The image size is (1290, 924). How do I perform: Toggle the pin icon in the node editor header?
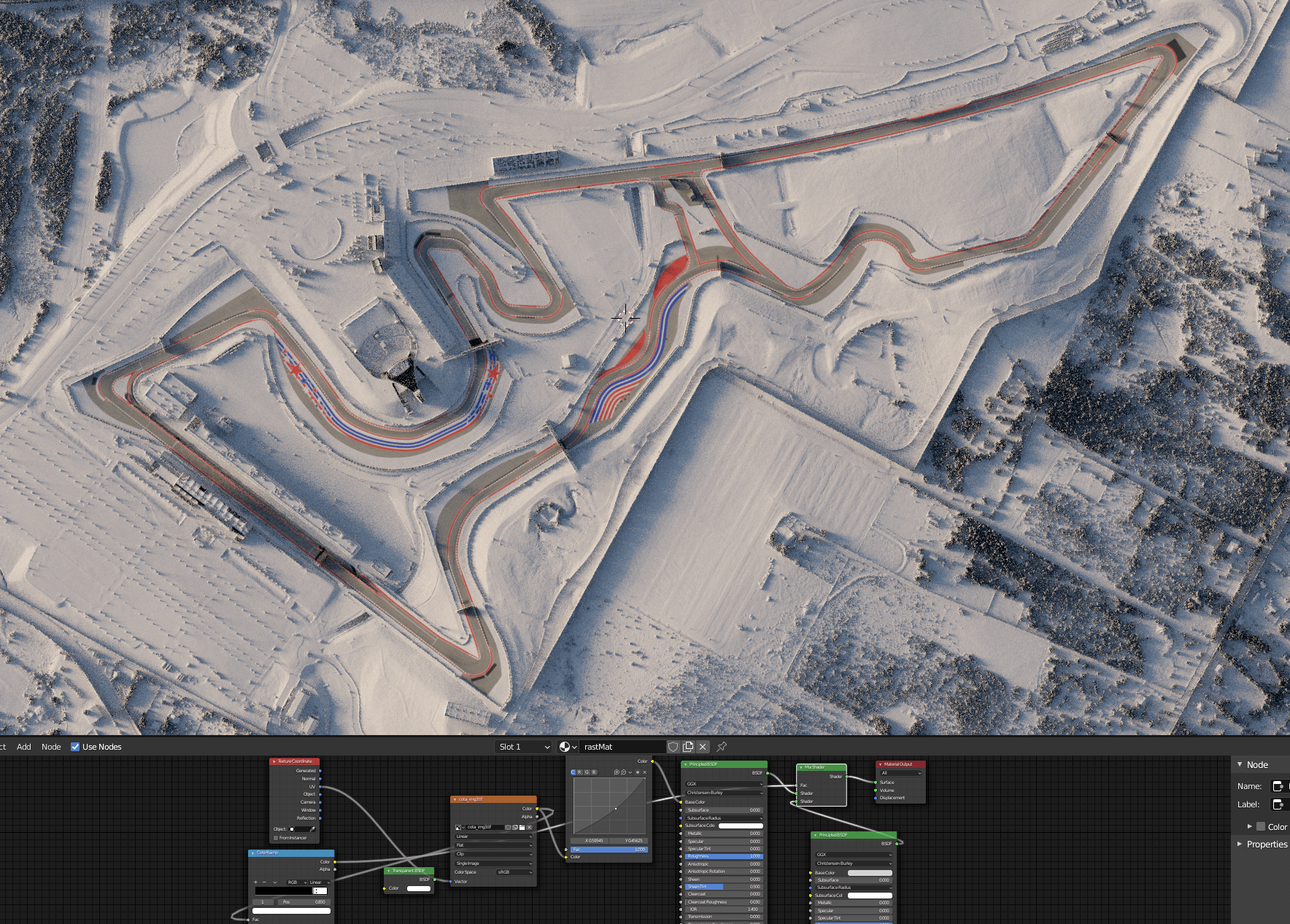coord(722,747)
